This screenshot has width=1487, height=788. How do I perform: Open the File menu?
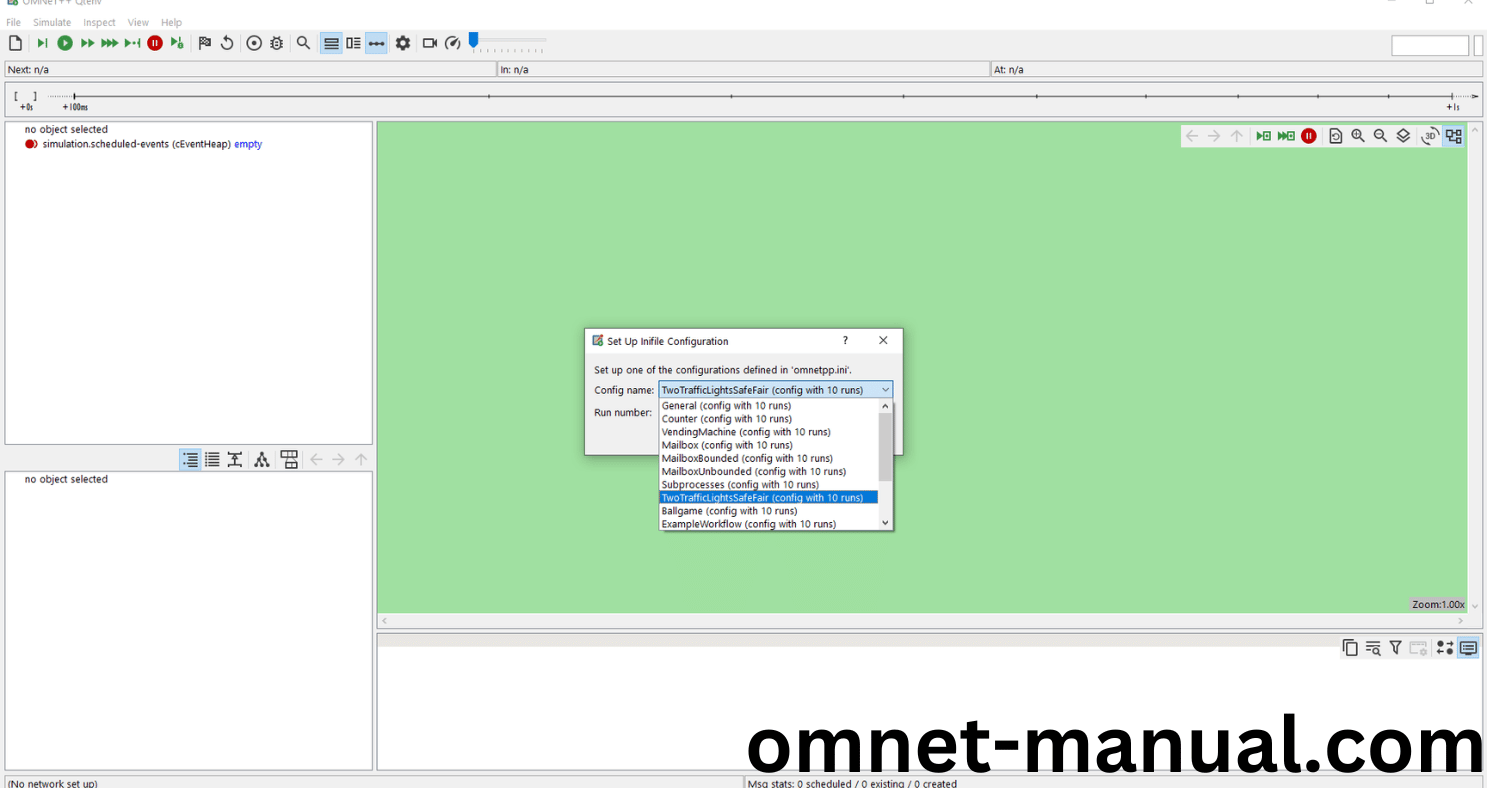(x=13, y=22)
